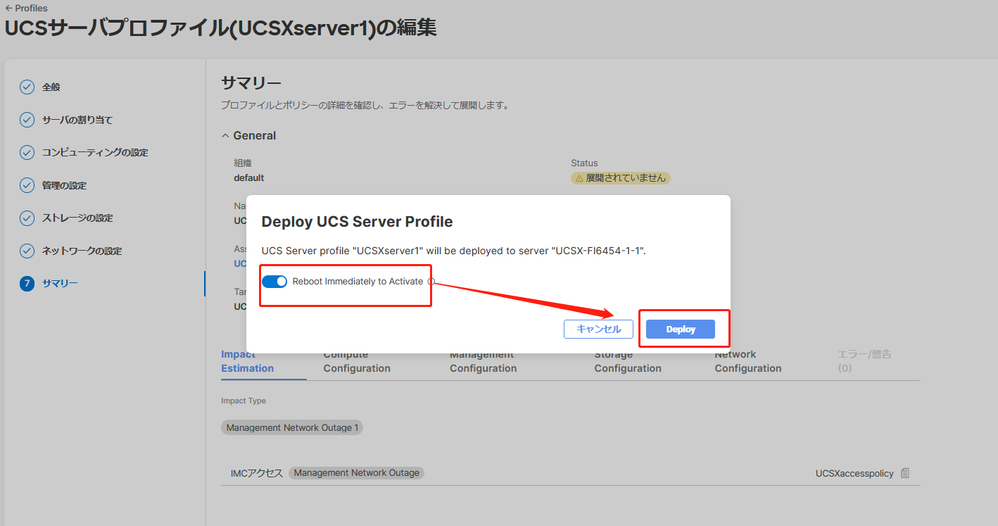Open the コンピューティングの設定 step
This screenshot has height=526, width=998.
tap(95, 153)
